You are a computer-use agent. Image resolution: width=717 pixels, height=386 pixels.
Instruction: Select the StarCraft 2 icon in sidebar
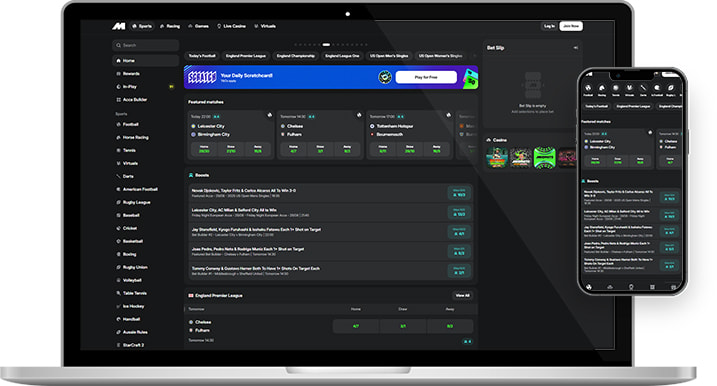[x=118, y=345]
